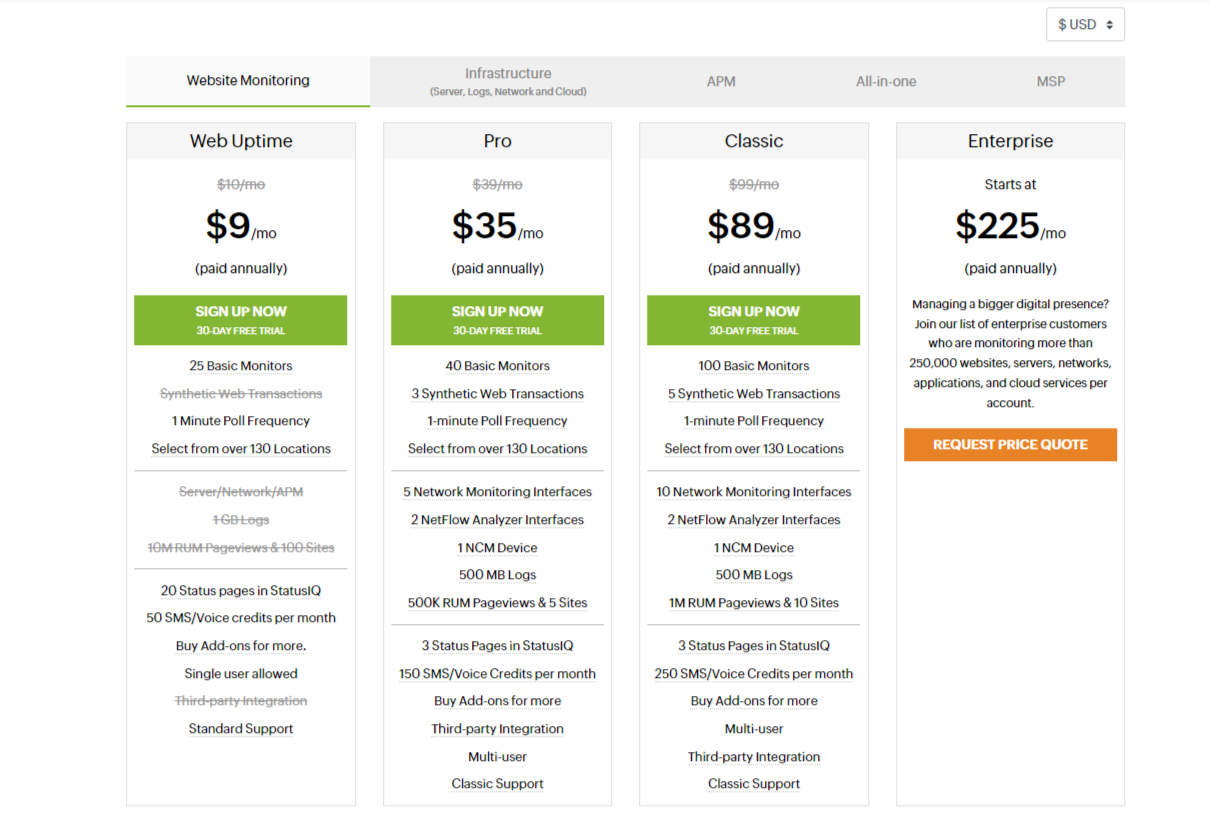The height and width of the screenshot is (830, 1210).
Task: Click the Pro plan heading
Action: pyautogui.click(x=497, y=141)
